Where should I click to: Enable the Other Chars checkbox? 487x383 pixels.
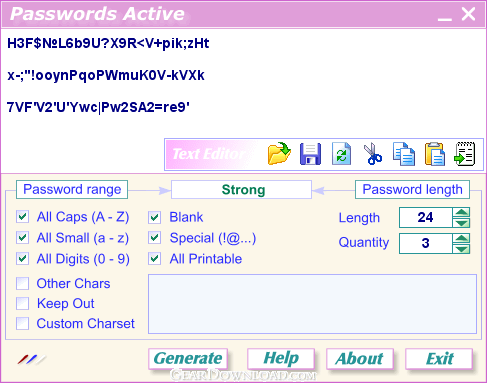[x=22, y=283]
